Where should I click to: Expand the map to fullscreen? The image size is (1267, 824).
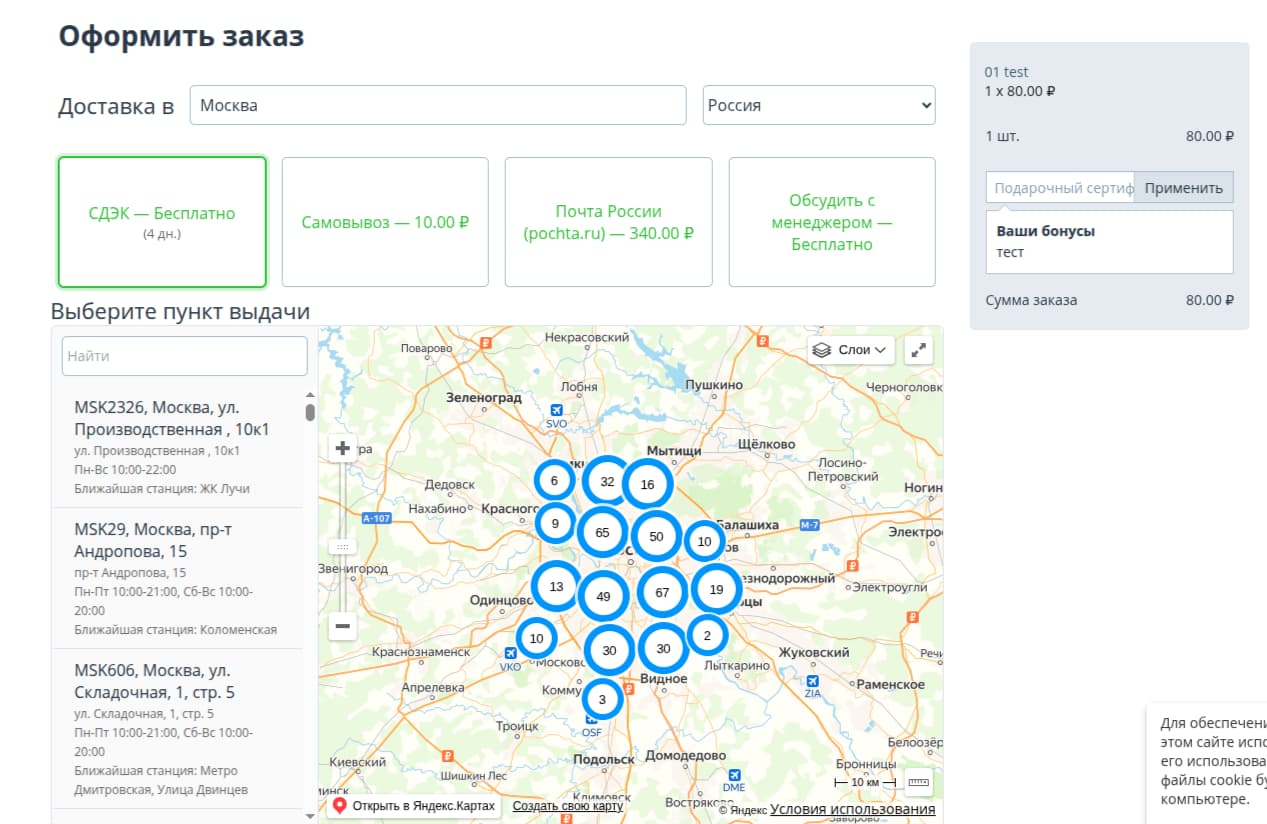[918, 351]
